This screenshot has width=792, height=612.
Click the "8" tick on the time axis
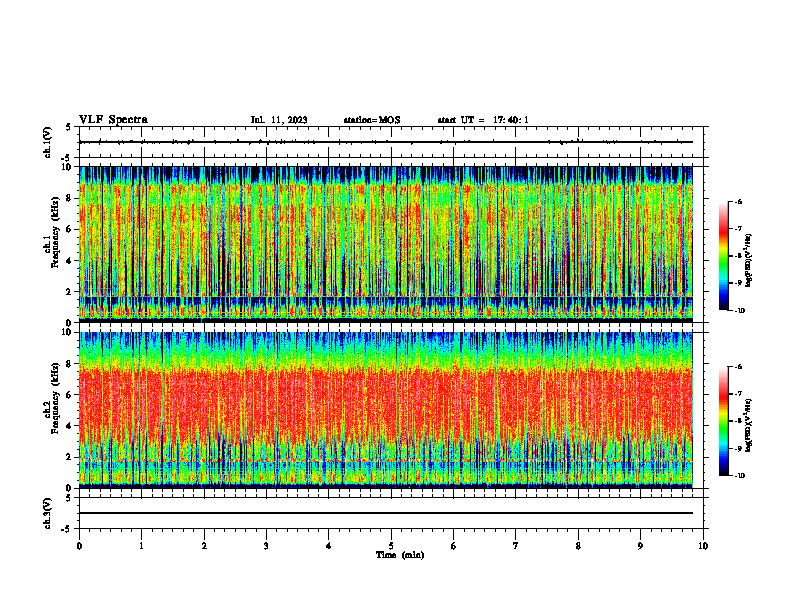pyautogui.click(x=578, y=546)
